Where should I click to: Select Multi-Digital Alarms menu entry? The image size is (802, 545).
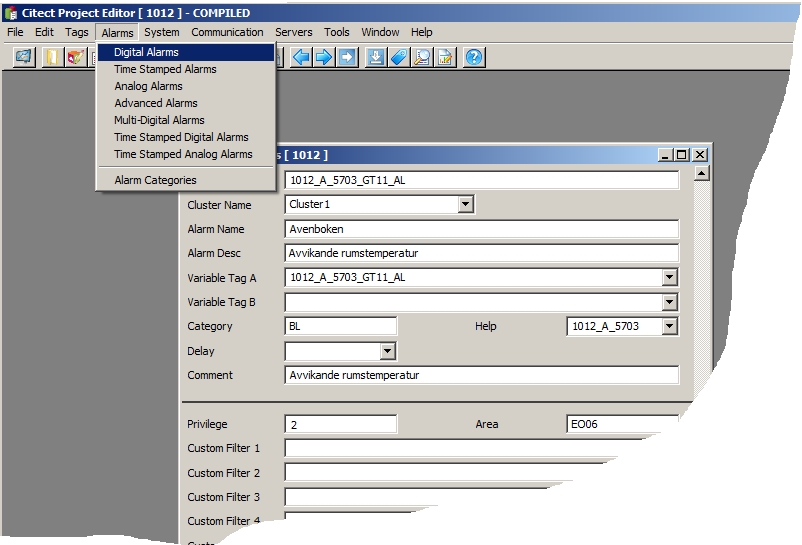[186, 120]
